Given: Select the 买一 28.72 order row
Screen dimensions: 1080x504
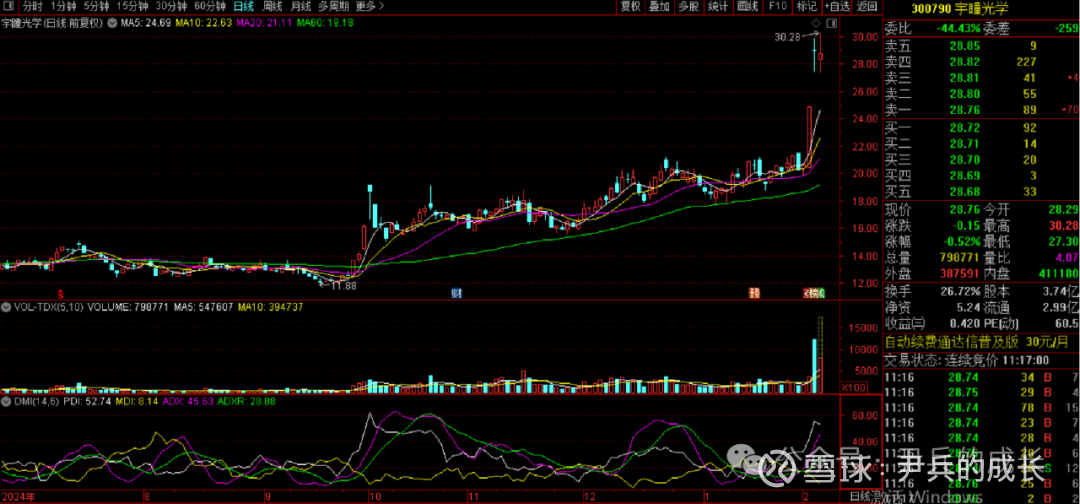Looking at the screenshot, I should [981, 128].
